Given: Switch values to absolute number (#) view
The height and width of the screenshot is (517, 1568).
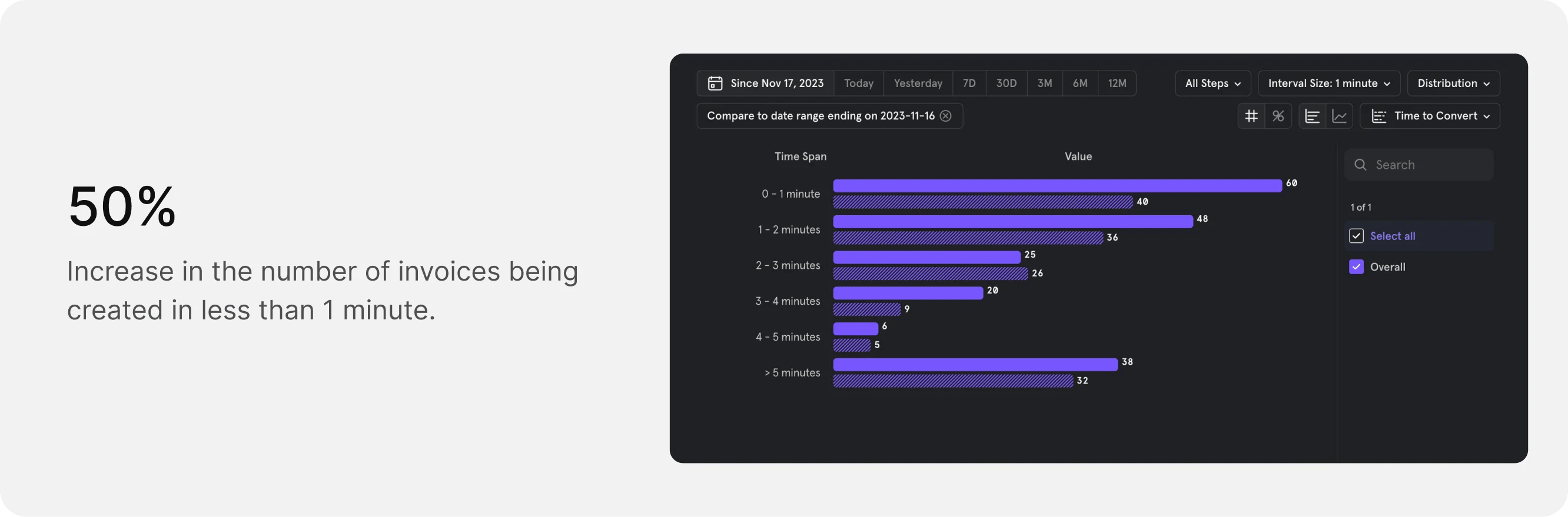Looking at the screenshot, I should click(1251, 115).
